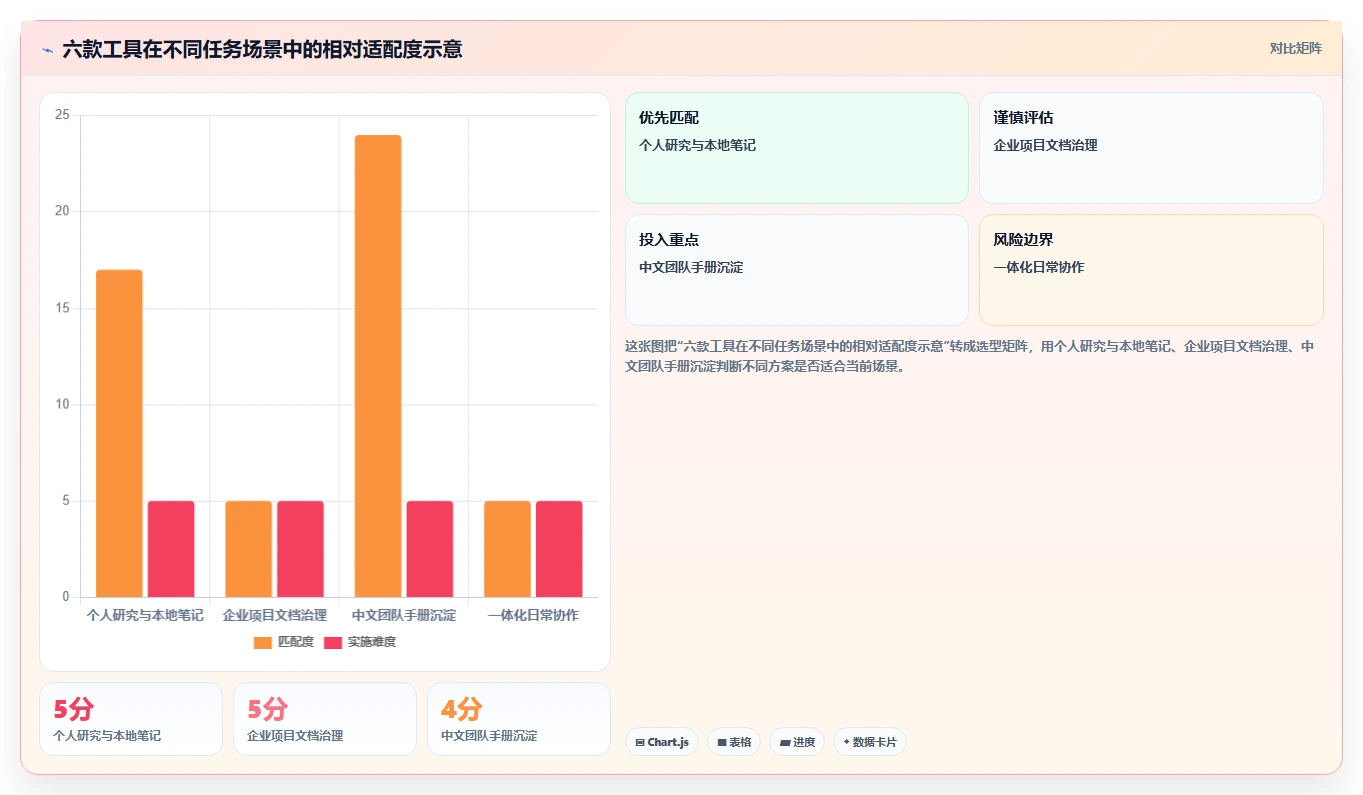Open the 投入重点 card

[797, 270]
